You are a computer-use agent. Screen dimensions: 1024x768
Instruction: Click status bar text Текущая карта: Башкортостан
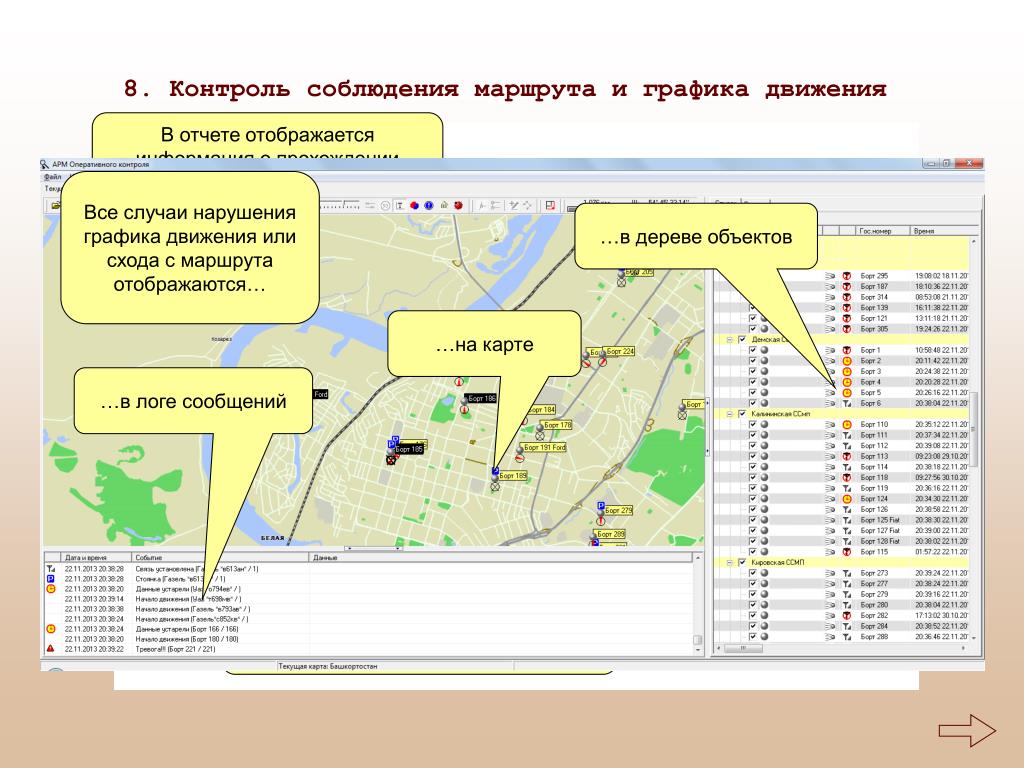pyautogui.click(x=328, y=667)
